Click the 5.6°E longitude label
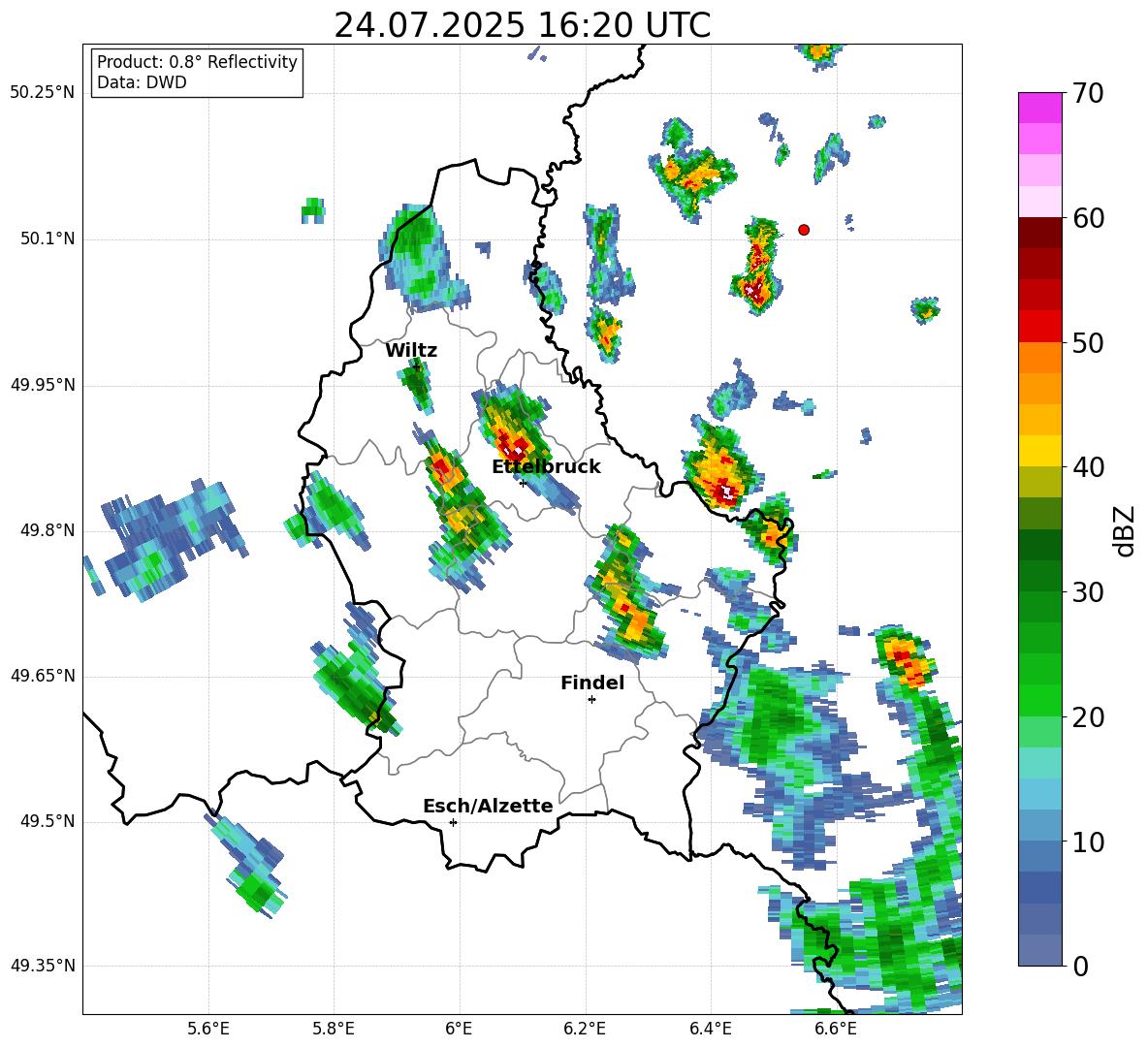The height and width of the screenshot is (1048, 1148). click(208, 1029)
